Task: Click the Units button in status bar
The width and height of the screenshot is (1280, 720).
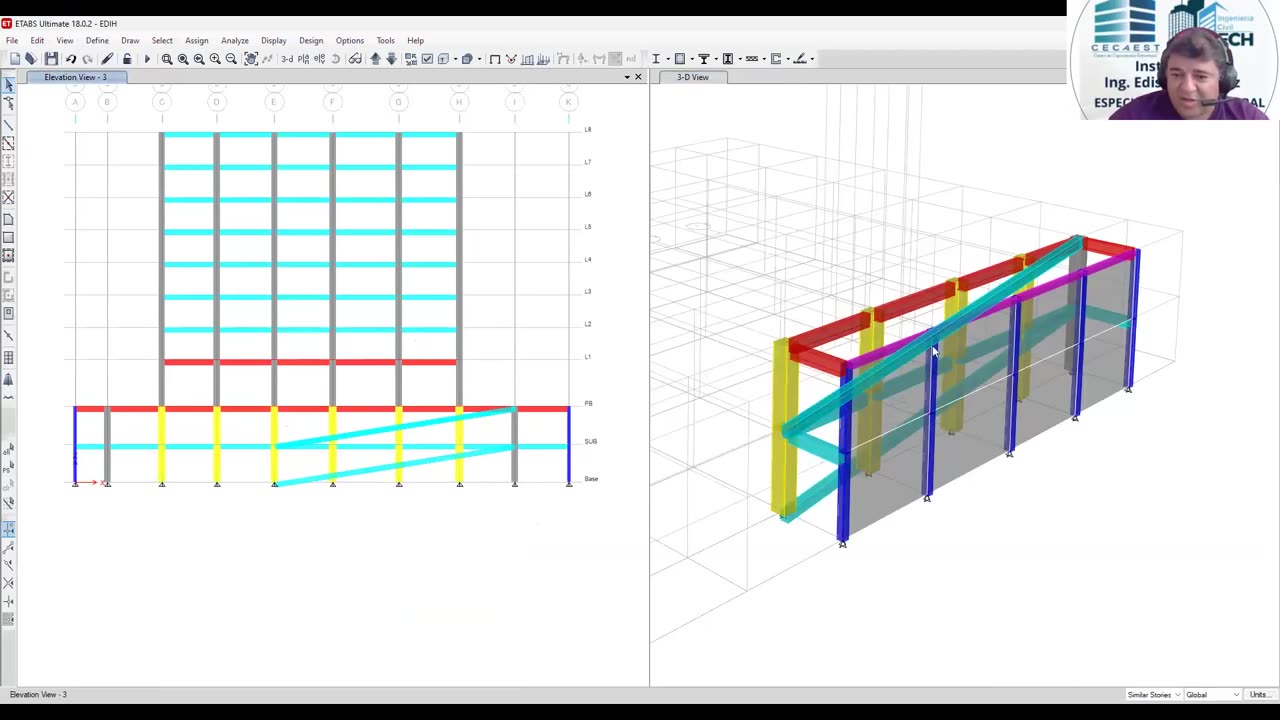Action: tap(1259, 695)
